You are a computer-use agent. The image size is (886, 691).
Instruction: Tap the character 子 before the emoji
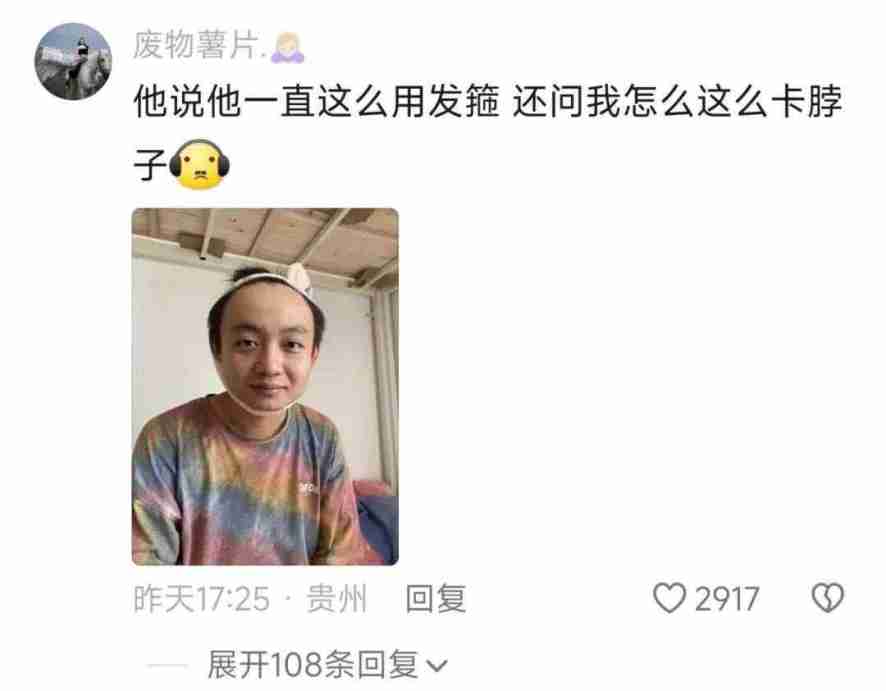[x=150, y=164]
